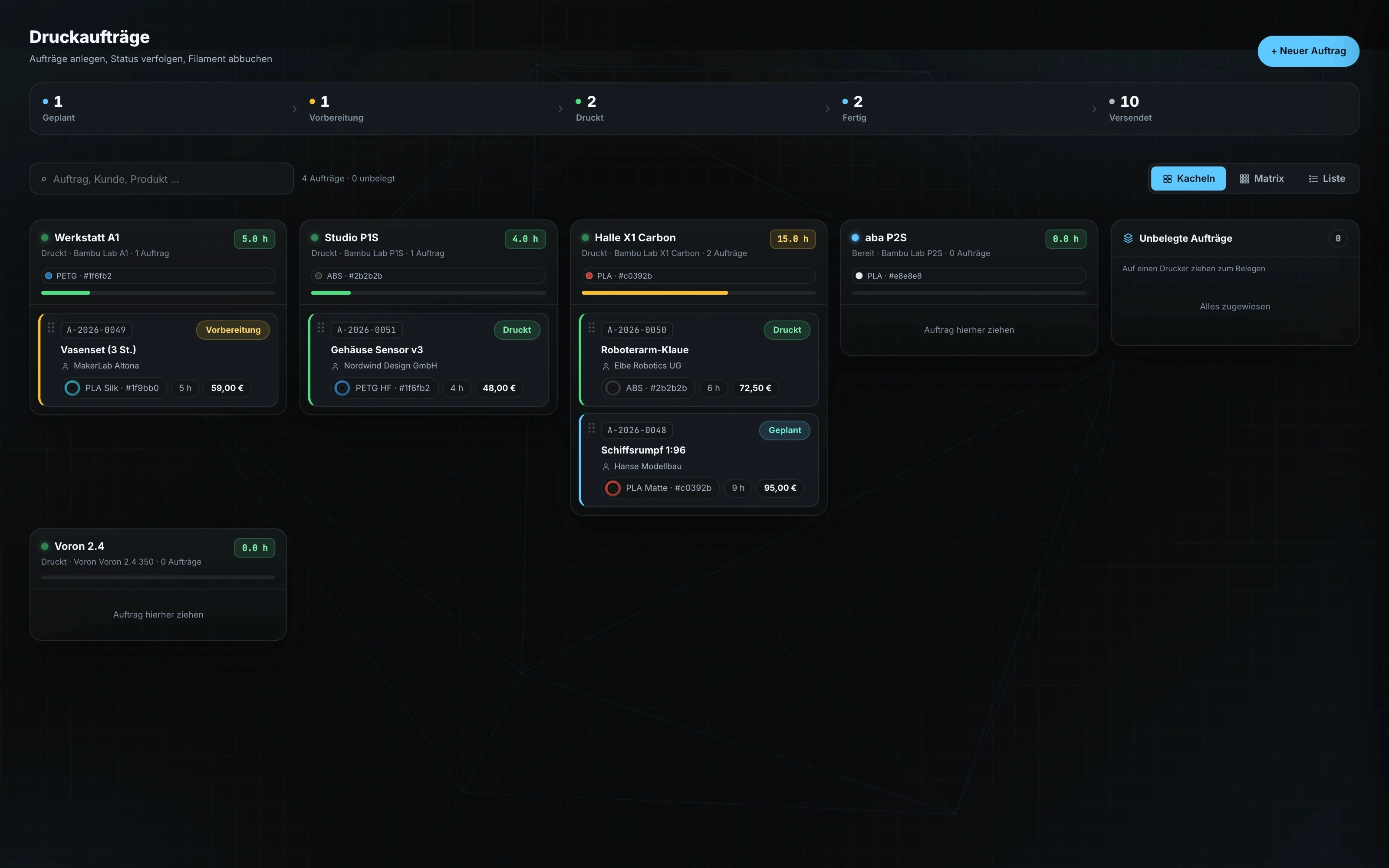Click the PLA #c0392b filament chip on Halle X1 Carbon
Screen dimensions: 1389x868
click(698, 276)
